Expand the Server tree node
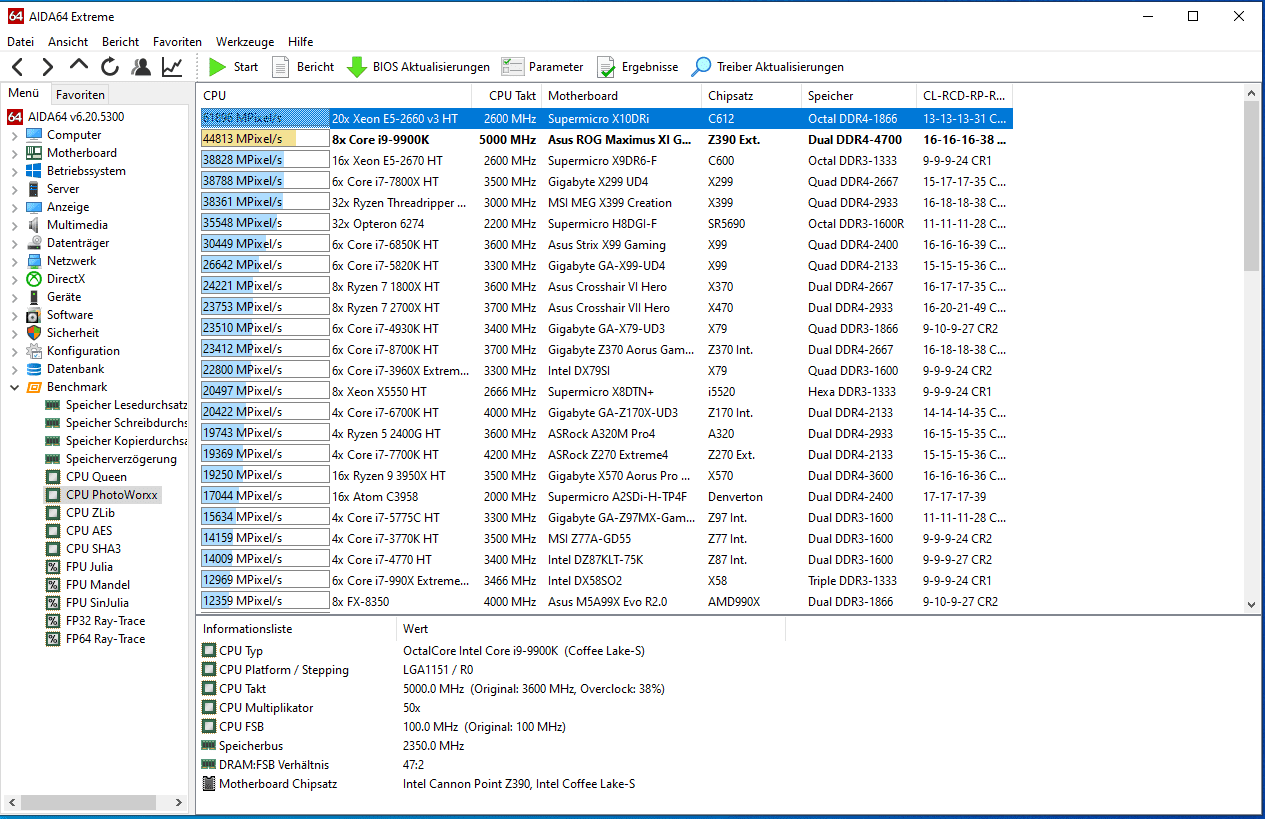This screenshot has height=819, width=1265. tap(14, 189)
